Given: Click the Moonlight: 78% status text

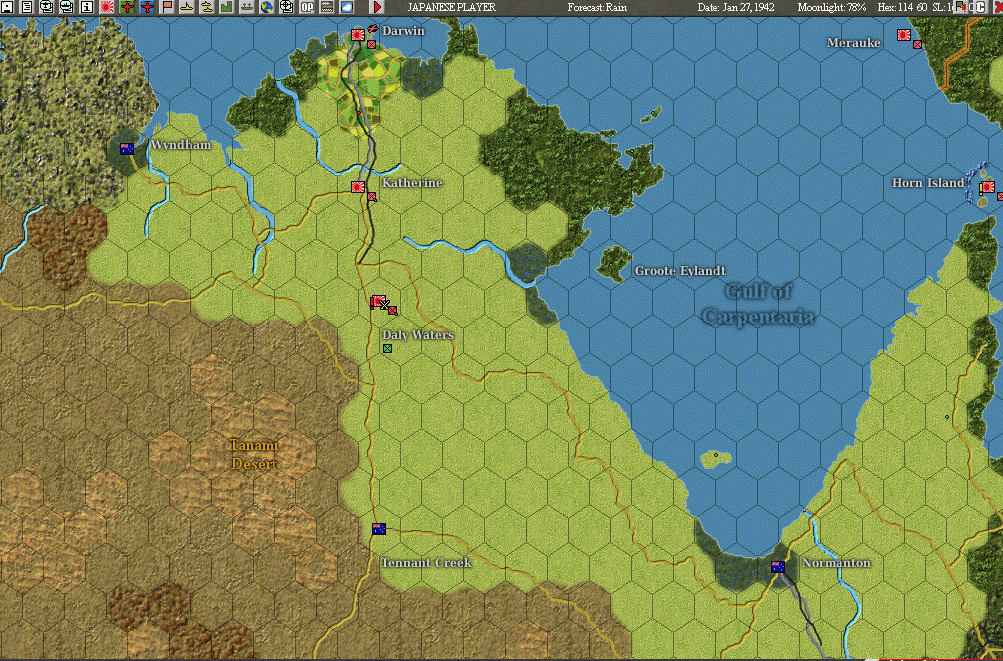Looking at the screenshot, I should point(832,8).
